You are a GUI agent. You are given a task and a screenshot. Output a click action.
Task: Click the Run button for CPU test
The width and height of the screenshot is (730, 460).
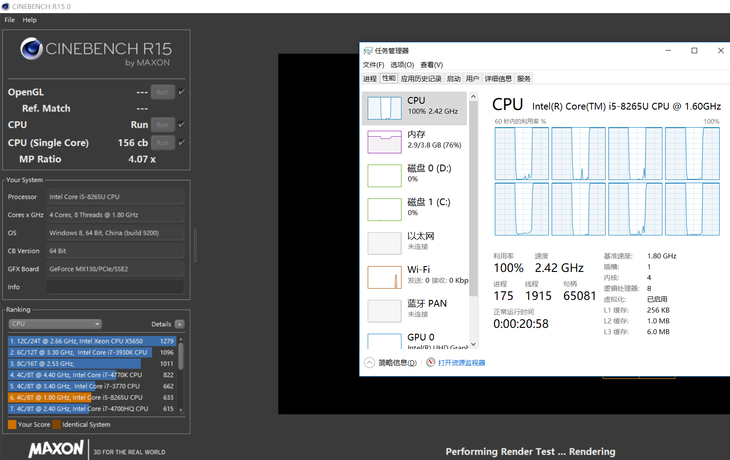click(162, 124)
